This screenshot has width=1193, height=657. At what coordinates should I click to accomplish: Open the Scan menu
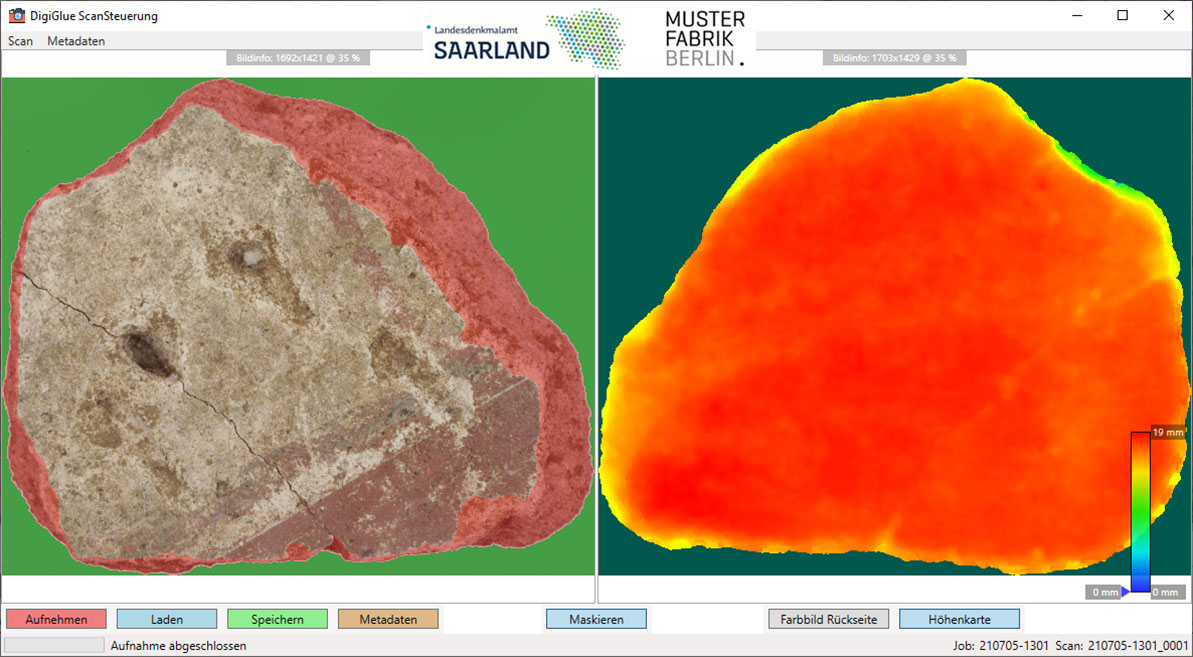coord(21,41)
